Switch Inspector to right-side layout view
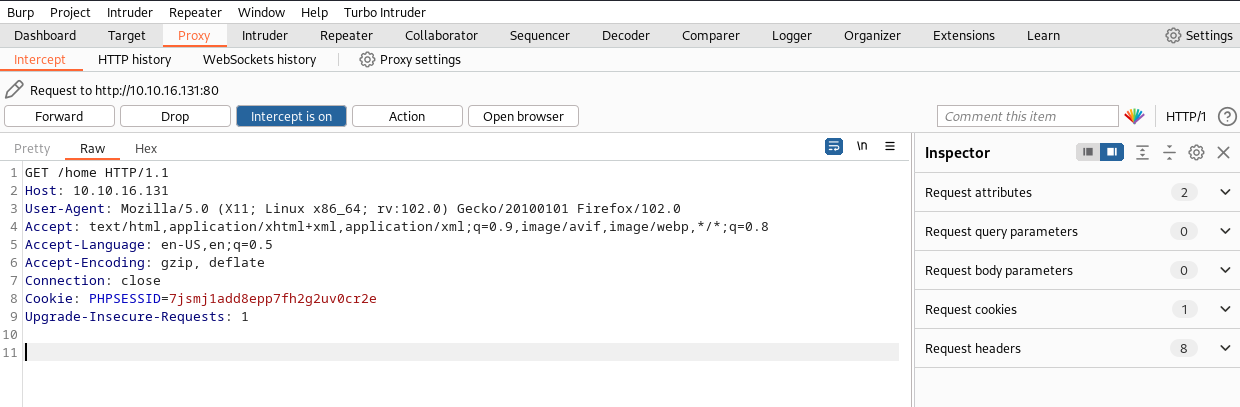 [1112, 152]
